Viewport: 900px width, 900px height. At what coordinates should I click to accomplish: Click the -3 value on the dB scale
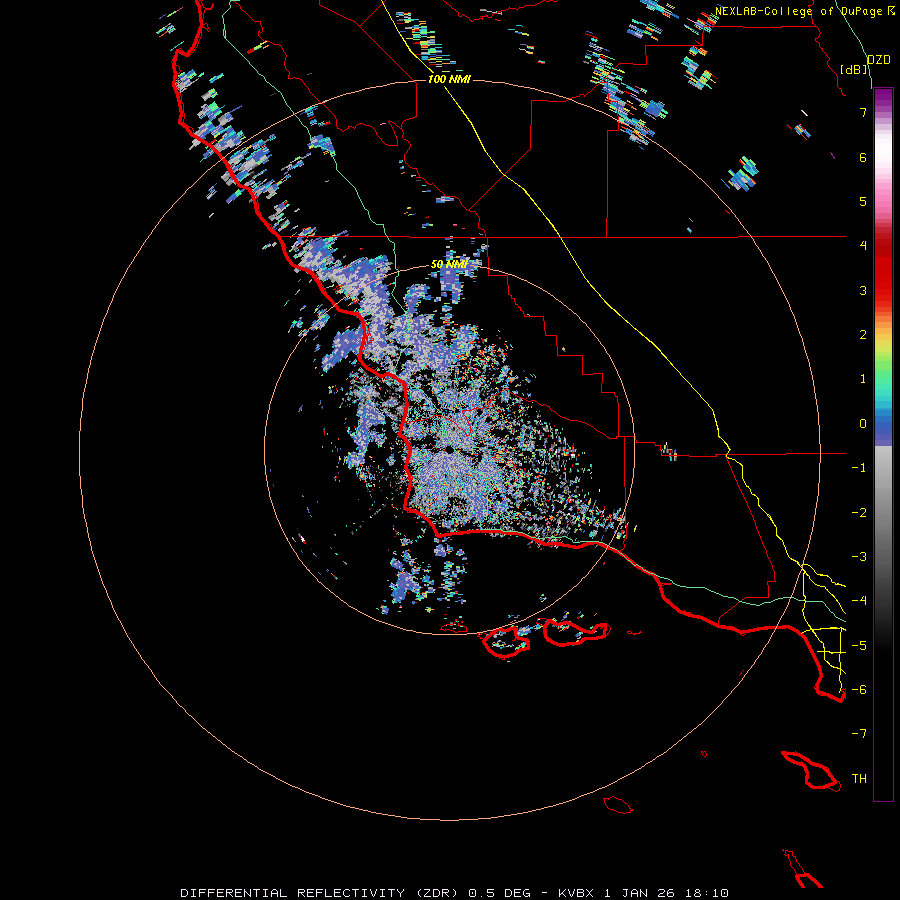[x=859, y=557]
